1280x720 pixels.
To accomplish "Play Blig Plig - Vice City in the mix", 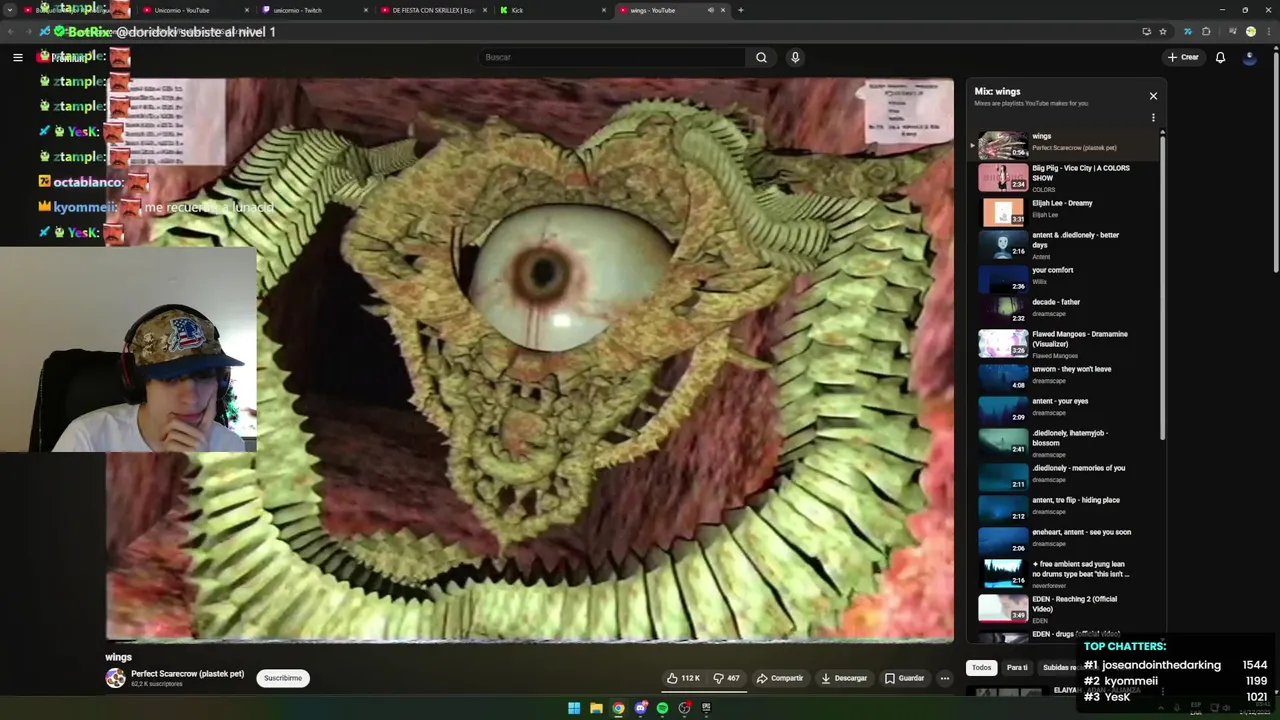I will click(x=1065, y=178).
